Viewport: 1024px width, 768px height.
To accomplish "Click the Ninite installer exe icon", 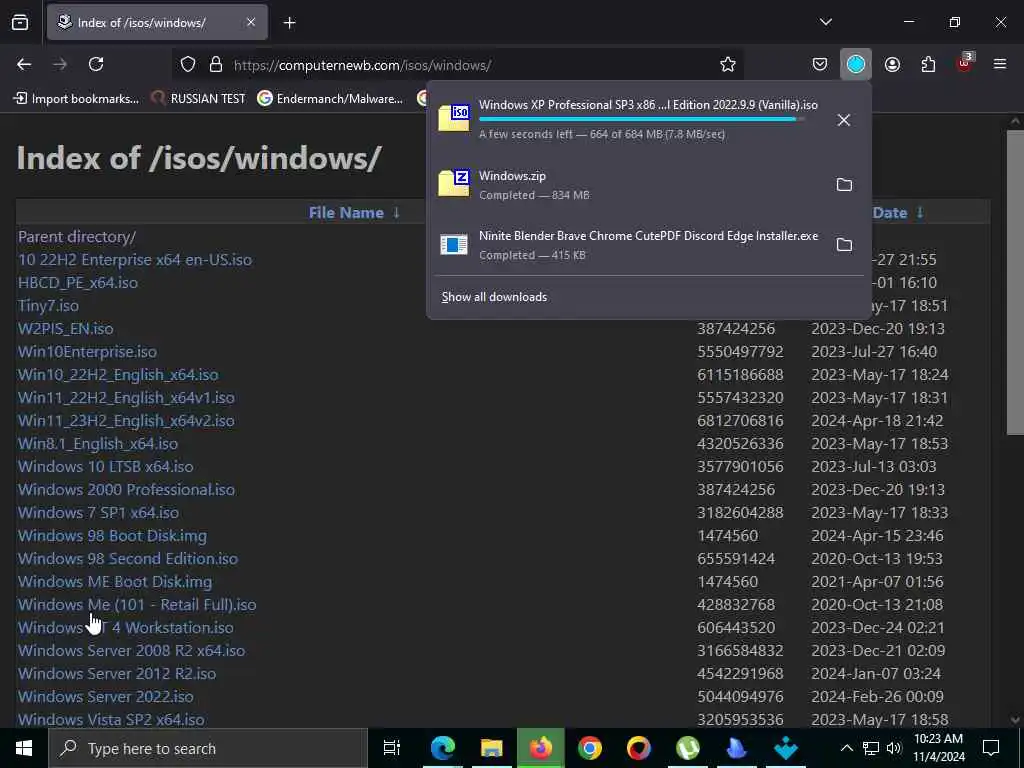I will [x=454, y=244].
